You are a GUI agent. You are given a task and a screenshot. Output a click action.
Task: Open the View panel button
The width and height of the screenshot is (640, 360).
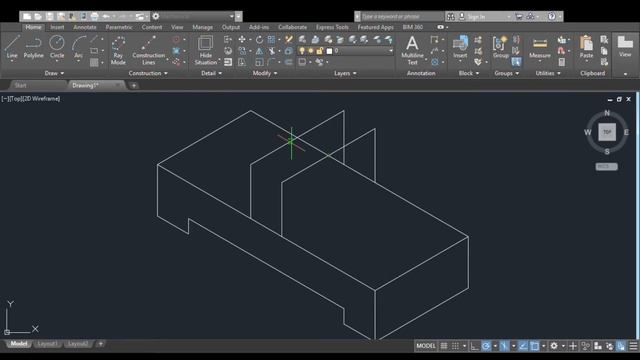(x=625, y=46)
